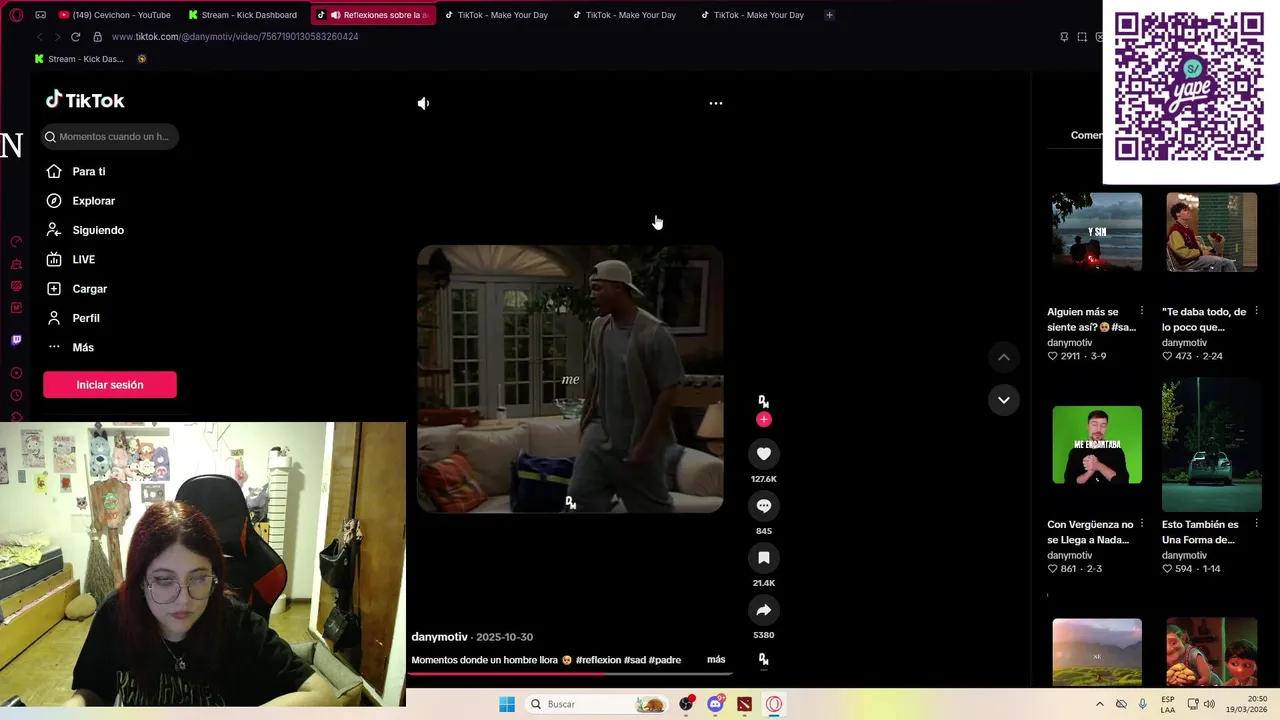This screenshot has width=1280, height=720.
Task: Expand the video description with más
Action: [716, 660]
